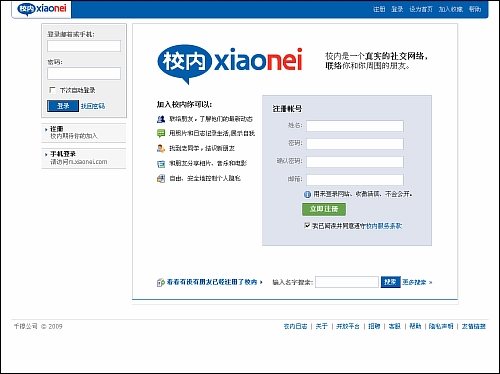Screen dimensions: 500x374
Task: Toggle the agree to service terms checkbox
Action: (307, 226)
